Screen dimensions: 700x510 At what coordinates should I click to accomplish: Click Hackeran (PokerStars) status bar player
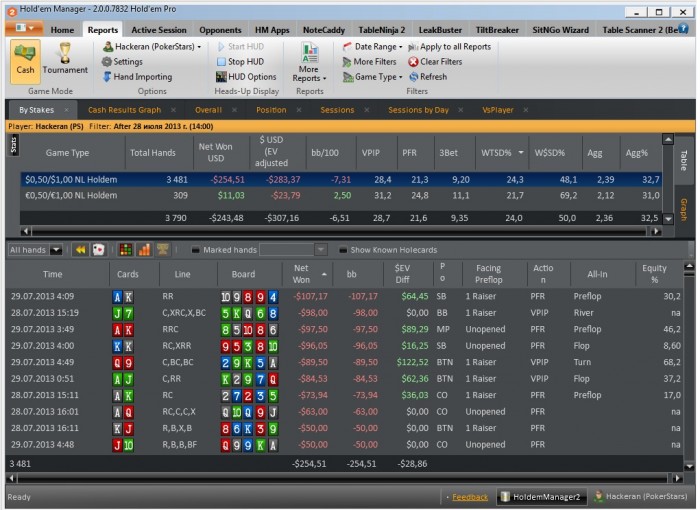tap(641, 496)
